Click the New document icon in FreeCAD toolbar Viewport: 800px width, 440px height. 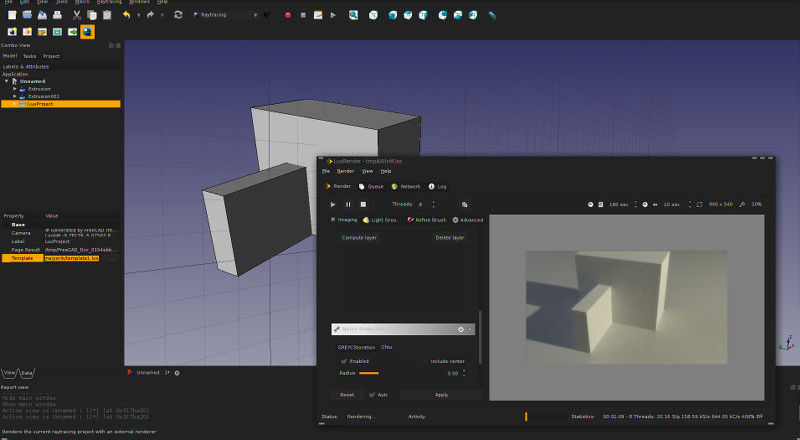coord(12,15)
